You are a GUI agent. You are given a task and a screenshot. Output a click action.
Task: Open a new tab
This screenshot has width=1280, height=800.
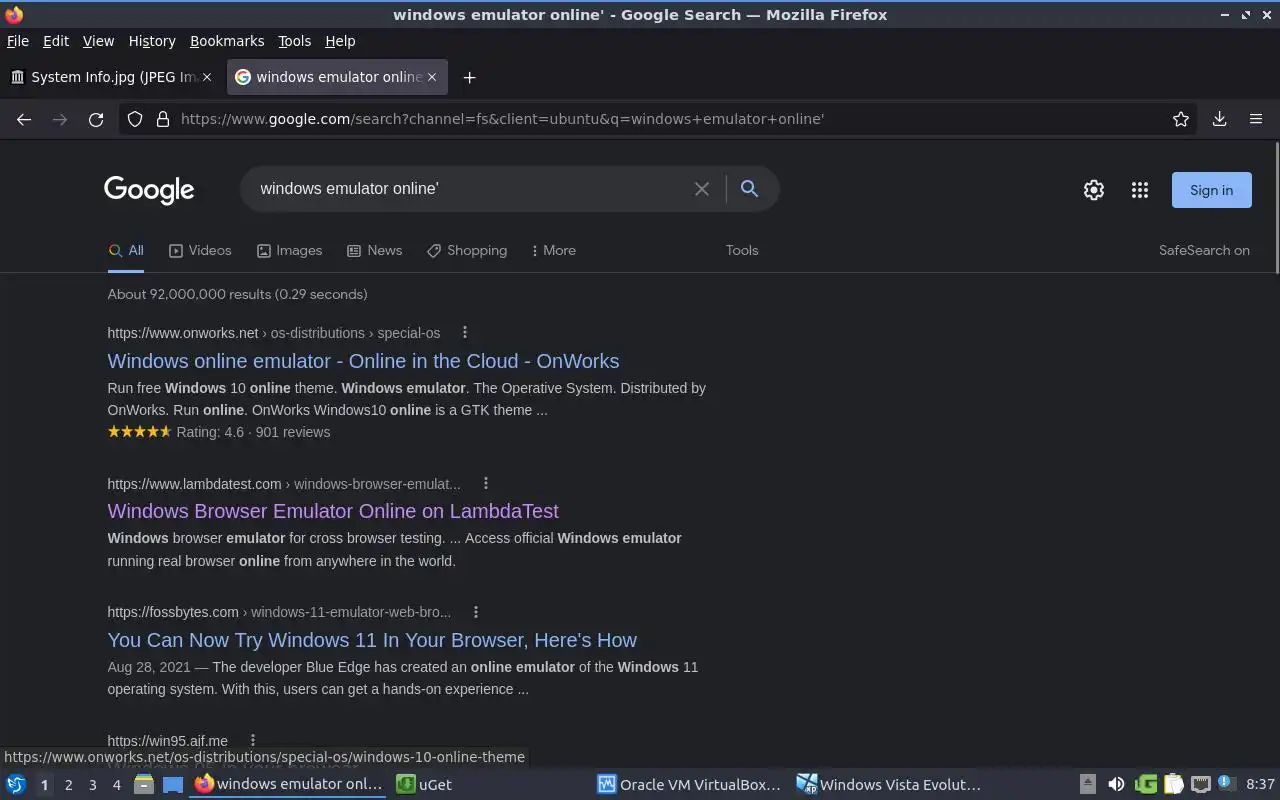pyautogui.click(x=469, y=77)
